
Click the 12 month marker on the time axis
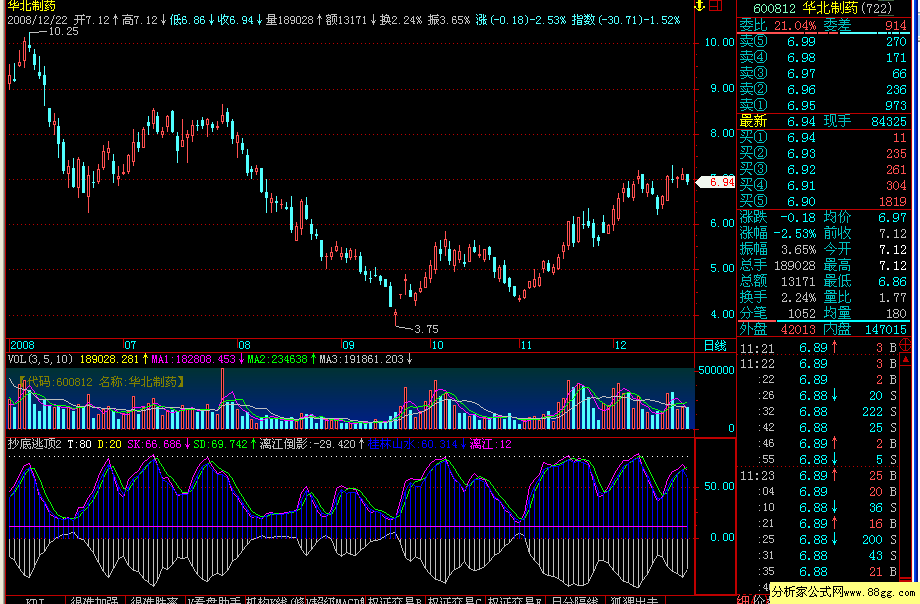pyautogui.click(x=620, y=345)
